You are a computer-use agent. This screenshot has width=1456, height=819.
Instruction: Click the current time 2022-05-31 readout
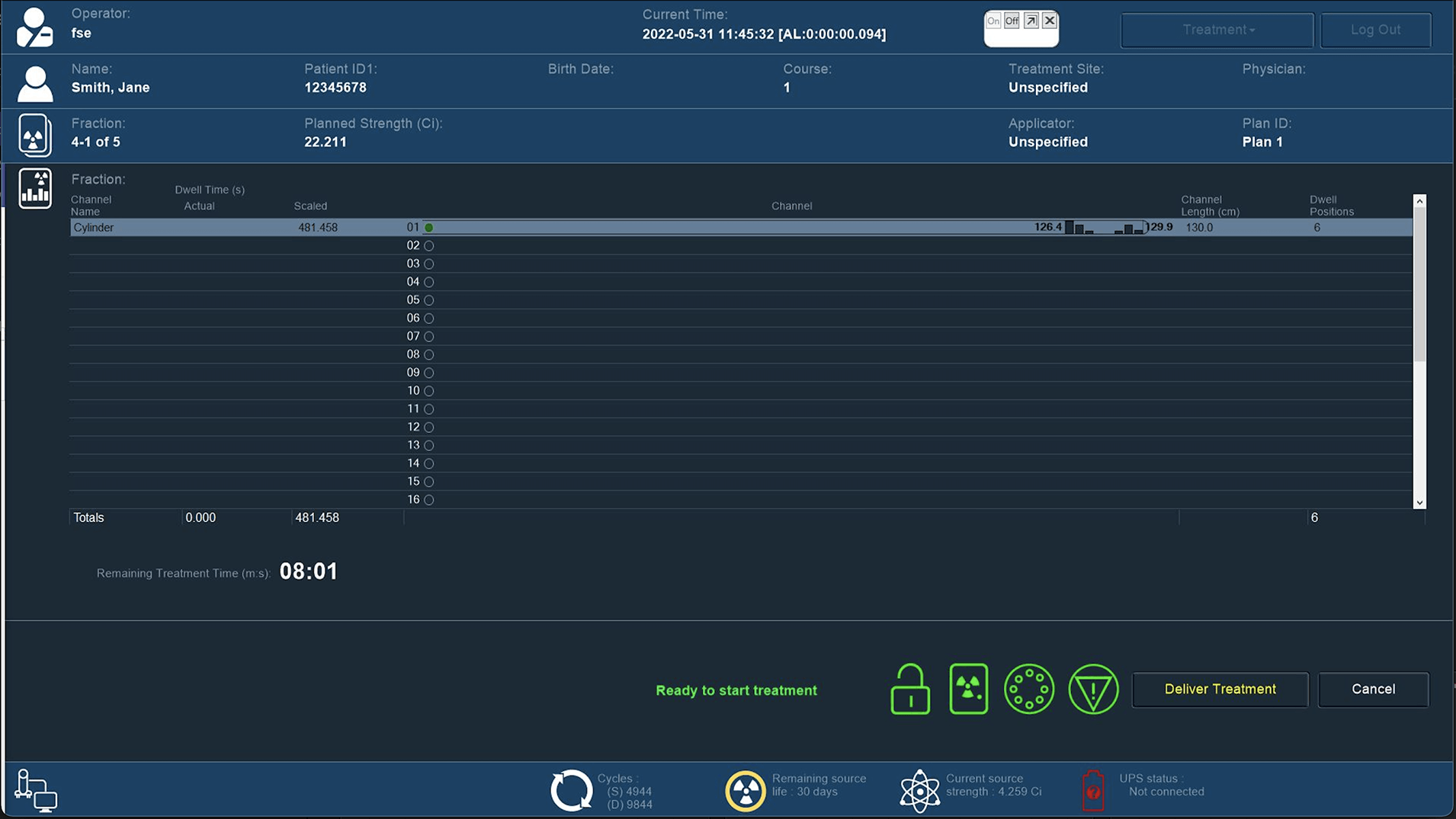pos(764,34)
